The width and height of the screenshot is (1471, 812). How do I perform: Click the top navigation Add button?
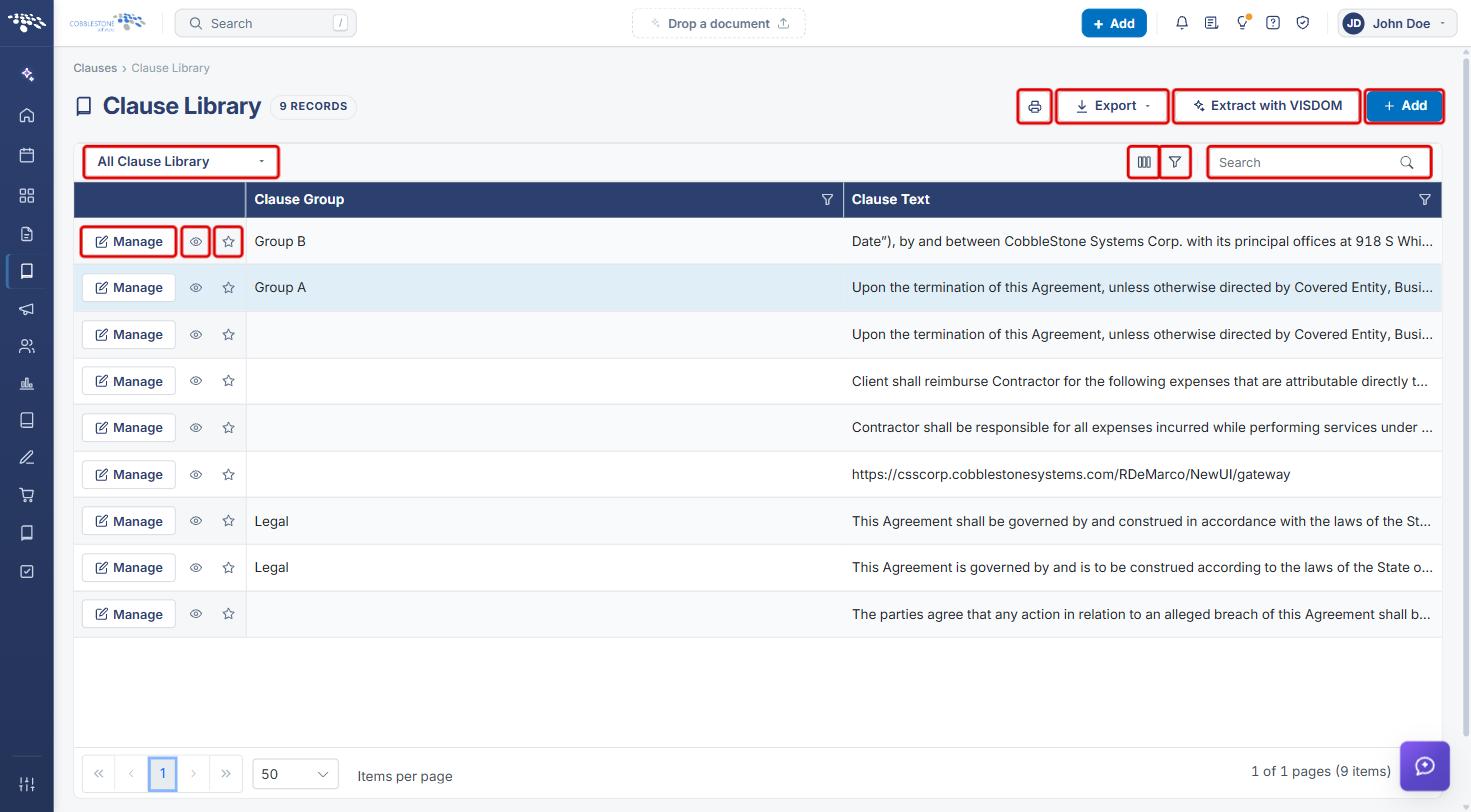[x=1114, y=23]
